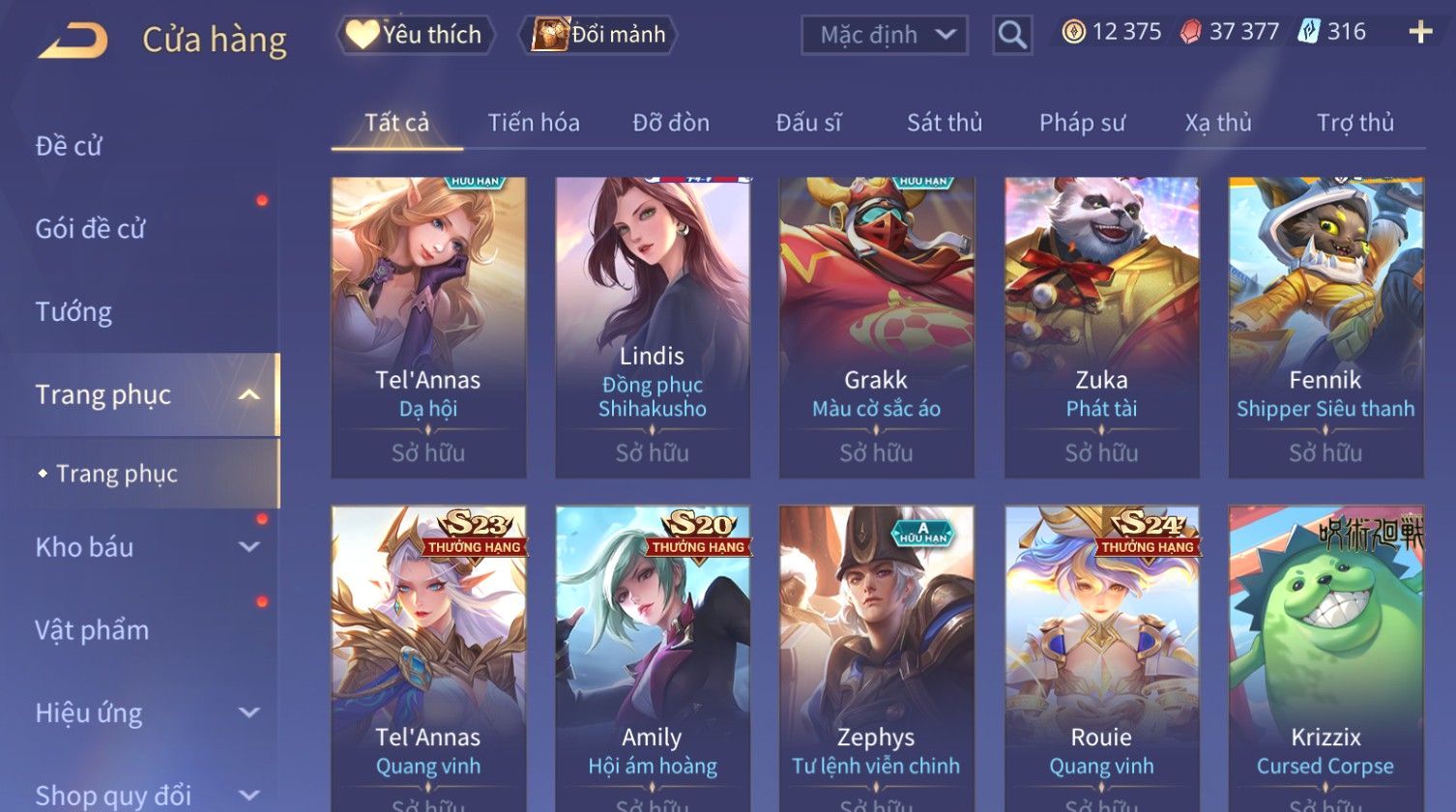
Task: Open the Mặc định sort dropdown
Action: click(x=884, y=36)
